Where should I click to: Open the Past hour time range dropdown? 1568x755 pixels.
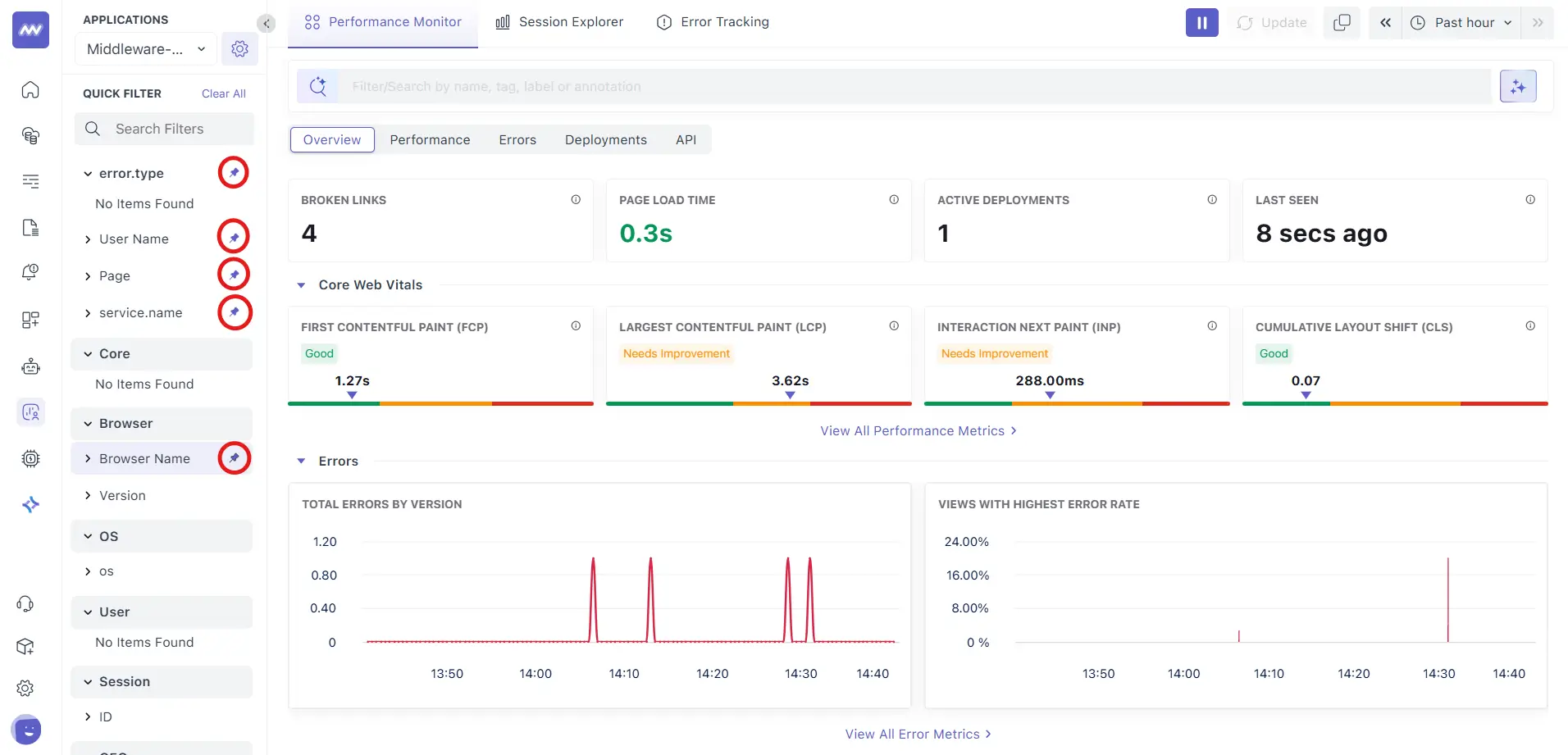(x=1462, y=22)
